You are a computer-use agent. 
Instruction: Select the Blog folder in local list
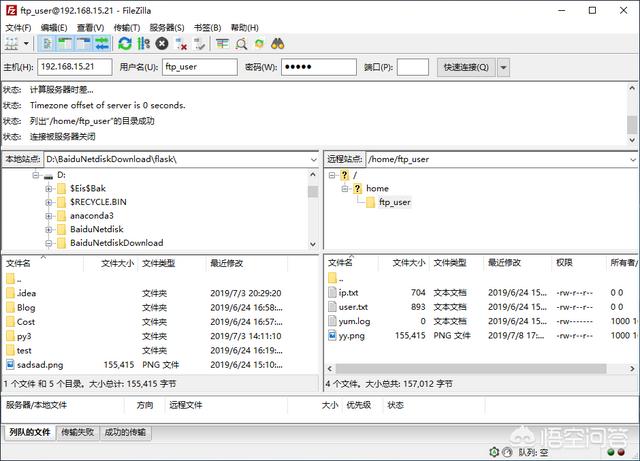coord(26,307)
